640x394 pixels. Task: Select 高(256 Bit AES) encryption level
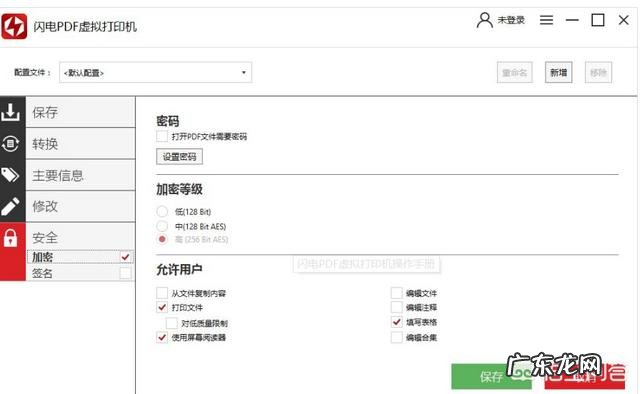click(x=162, y=239)
